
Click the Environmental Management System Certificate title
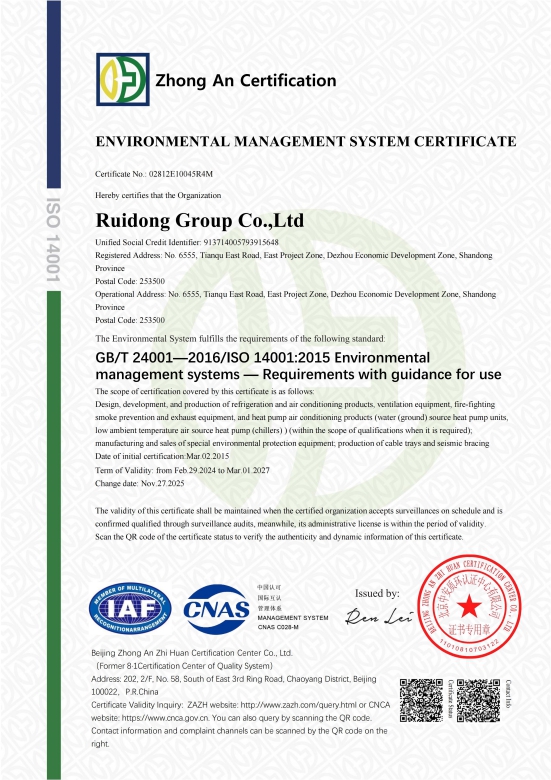306,142
